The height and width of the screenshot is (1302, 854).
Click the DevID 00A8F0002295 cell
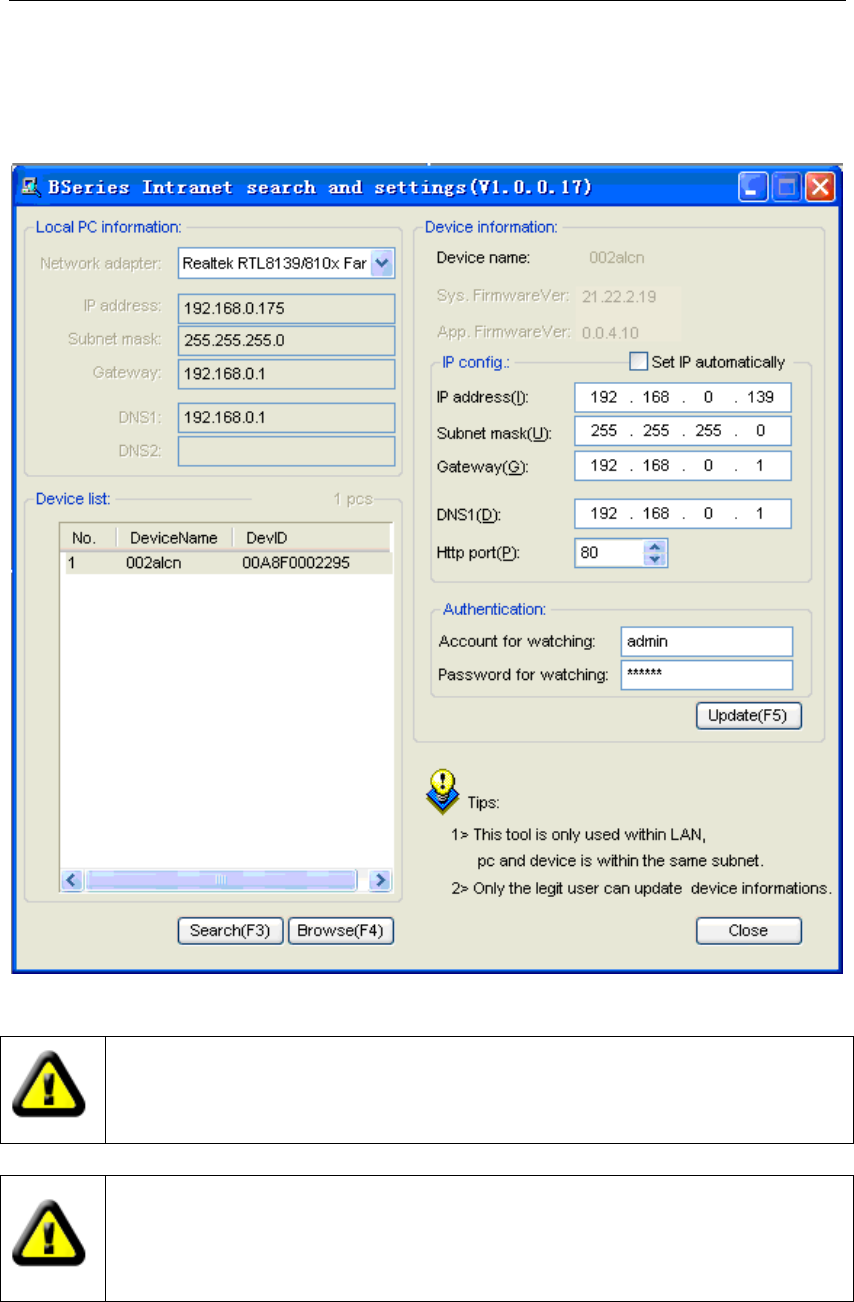[296, 563]
